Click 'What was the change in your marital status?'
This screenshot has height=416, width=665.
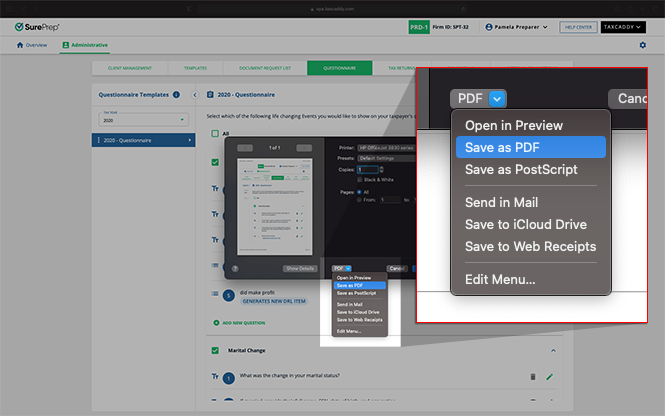pos(290,375)
